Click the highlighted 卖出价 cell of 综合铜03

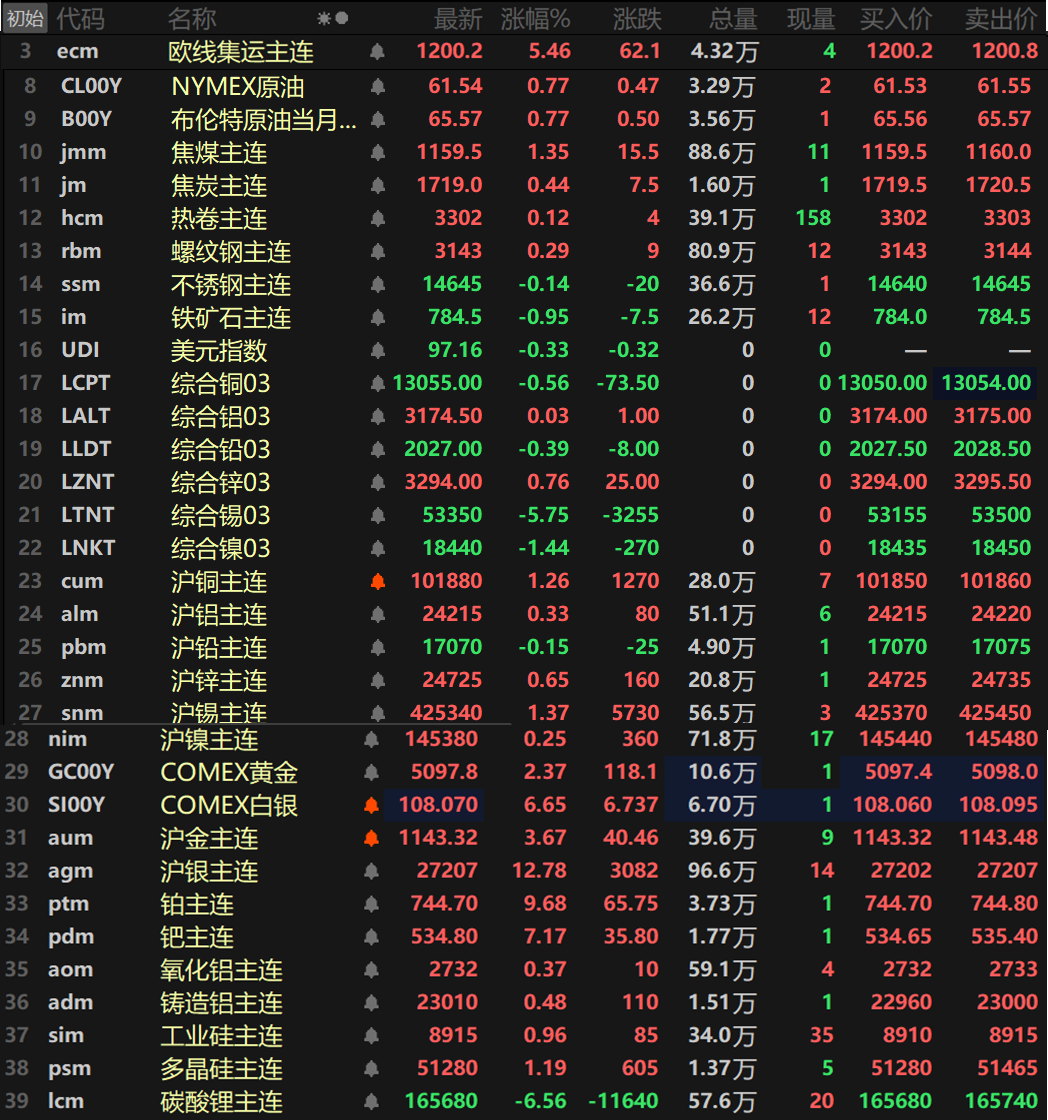985,383
